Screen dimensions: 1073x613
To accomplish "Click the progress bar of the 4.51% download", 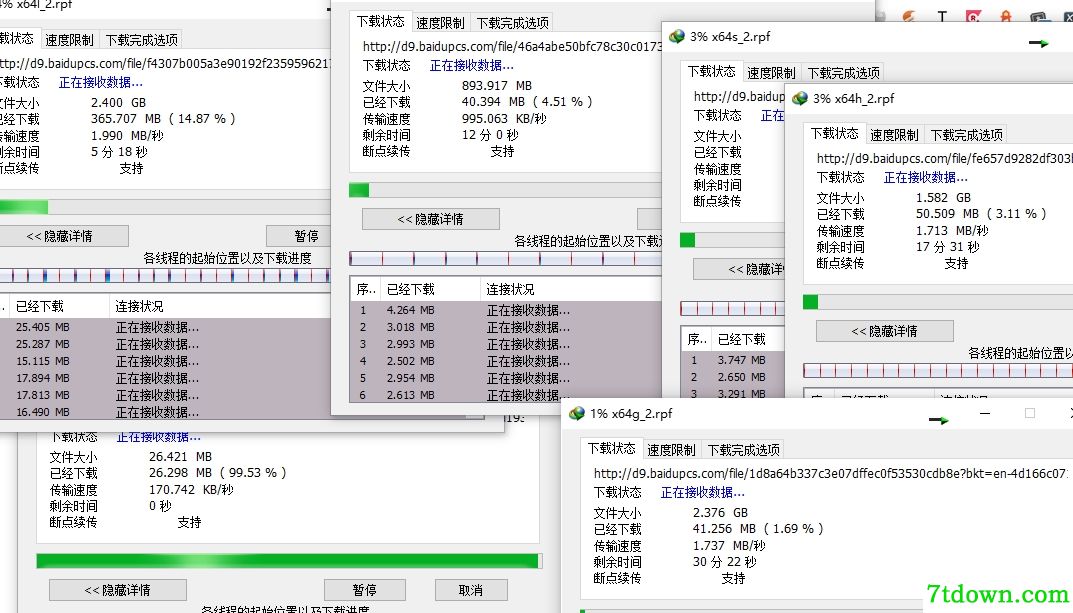I will click(x=506, y=190).
